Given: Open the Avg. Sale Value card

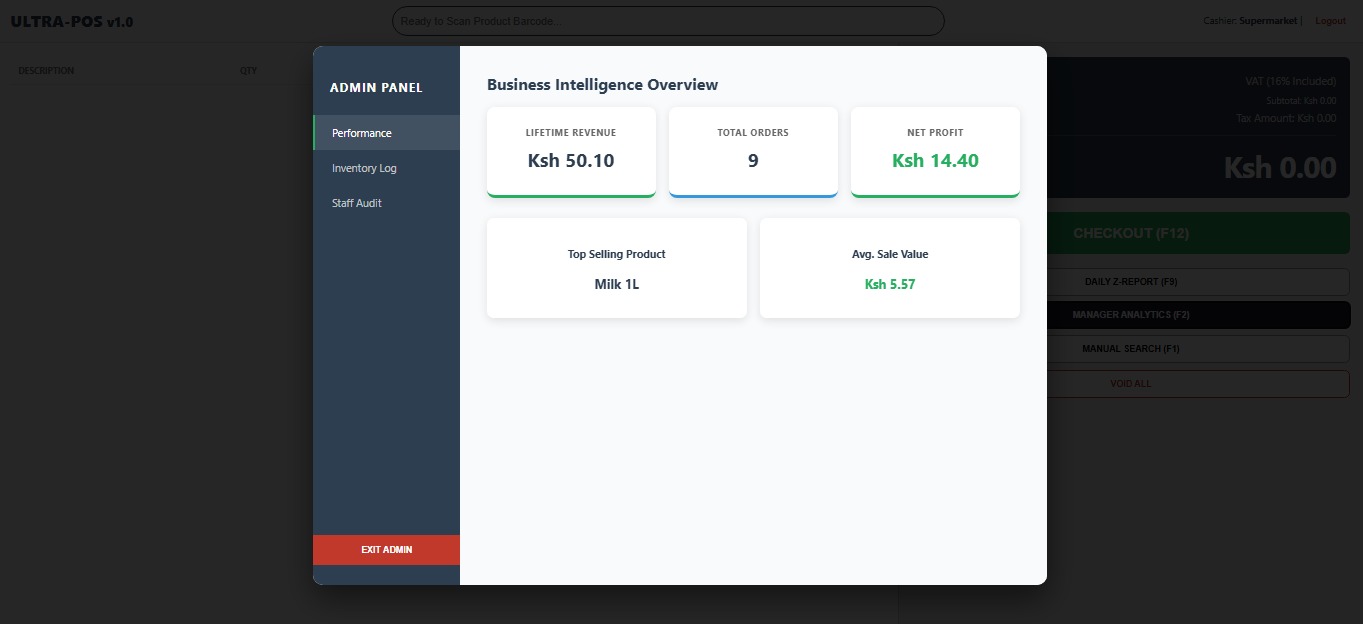Looking at the screenshot, I should click(x=889, y=267).
